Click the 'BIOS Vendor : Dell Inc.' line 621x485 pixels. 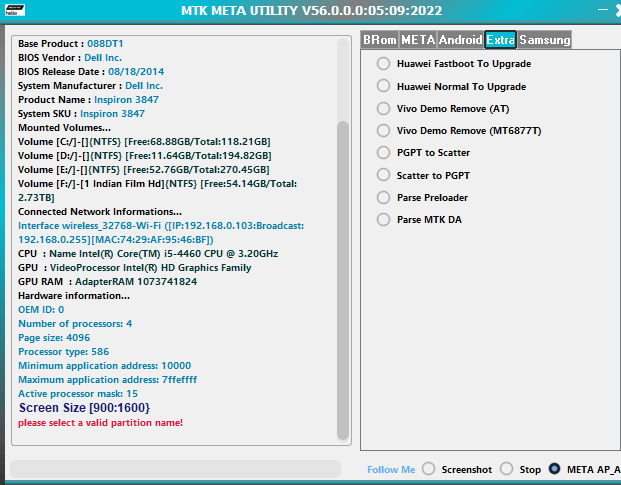point(70,58)
